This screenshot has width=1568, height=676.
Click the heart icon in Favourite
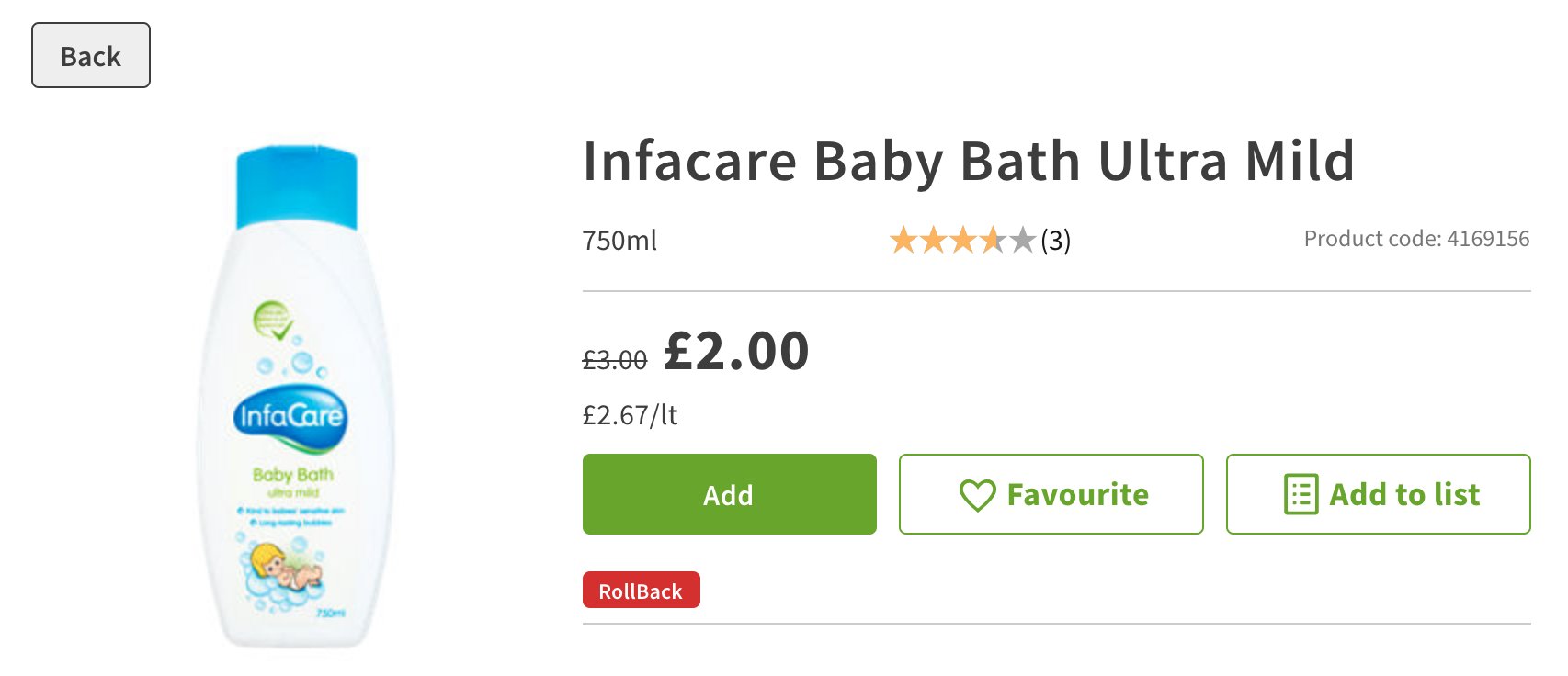tap(977, 495)
